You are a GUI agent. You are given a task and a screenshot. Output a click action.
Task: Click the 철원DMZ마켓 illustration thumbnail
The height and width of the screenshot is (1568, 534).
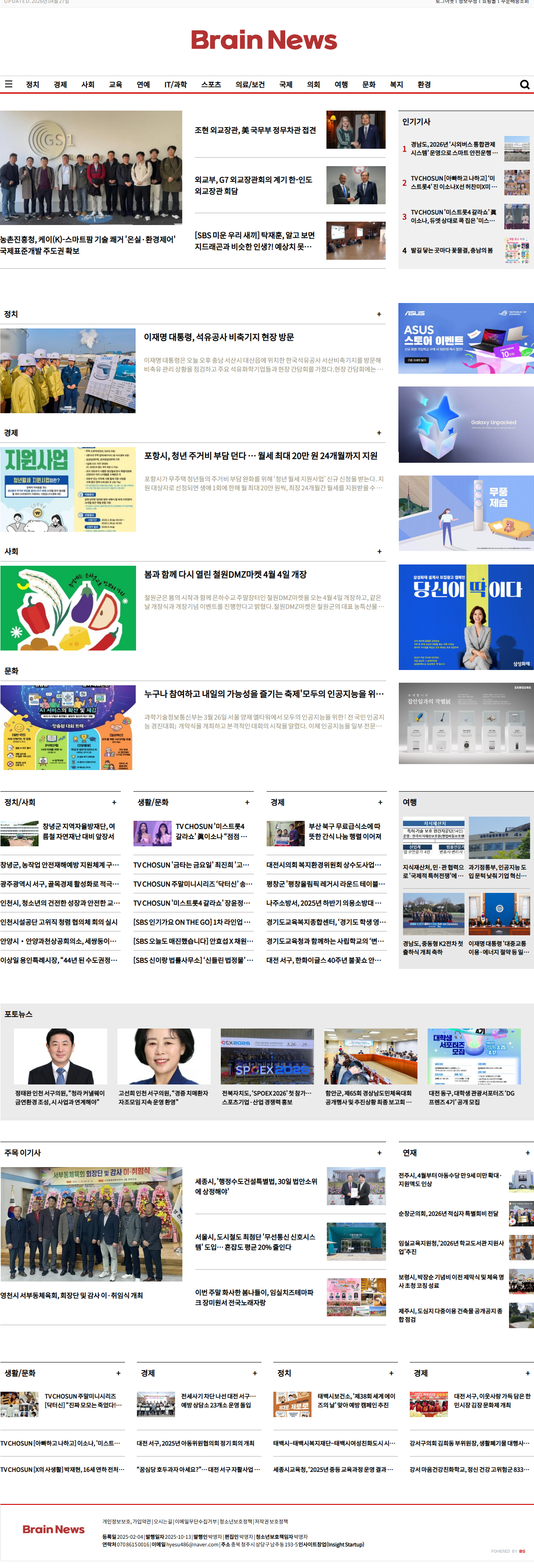click(x=68, y=607)
